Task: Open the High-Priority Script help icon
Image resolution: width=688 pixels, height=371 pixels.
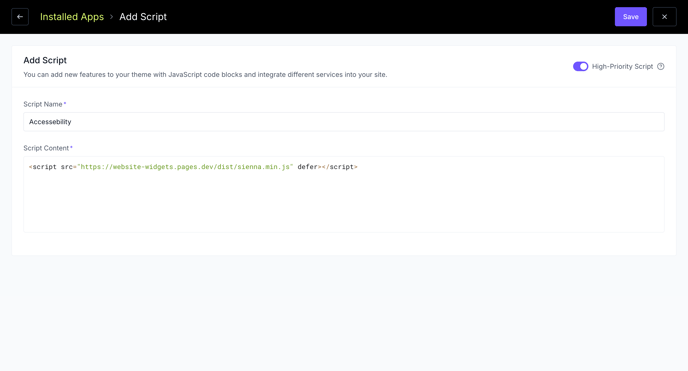Action: 661,66
